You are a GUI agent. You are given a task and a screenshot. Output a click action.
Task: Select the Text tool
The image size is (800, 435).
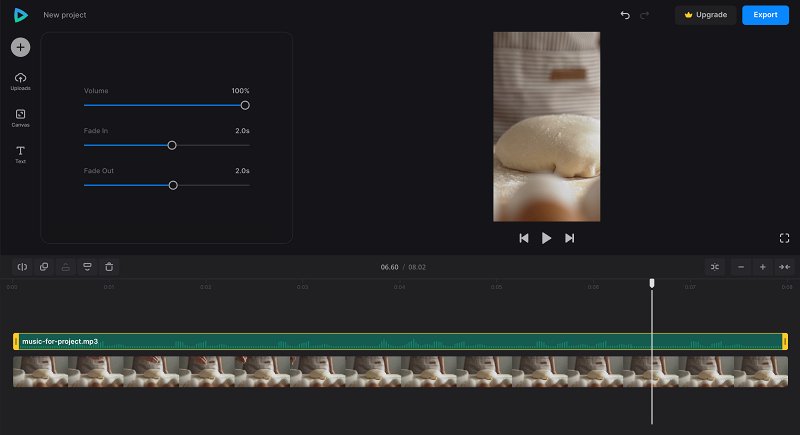point(20,155)
